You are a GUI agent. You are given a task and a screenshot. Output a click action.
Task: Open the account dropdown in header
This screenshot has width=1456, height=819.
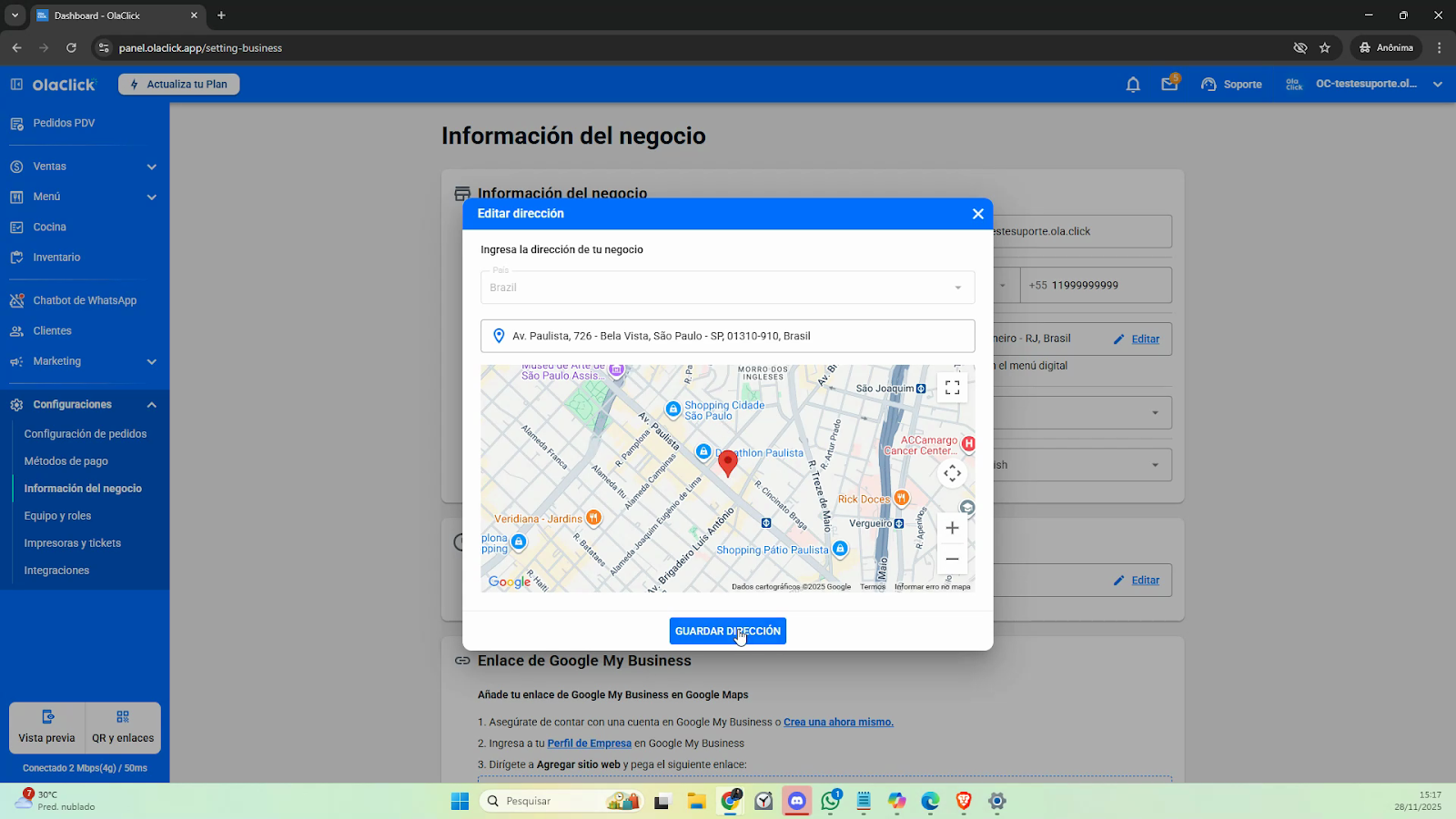pos(1437,85)
